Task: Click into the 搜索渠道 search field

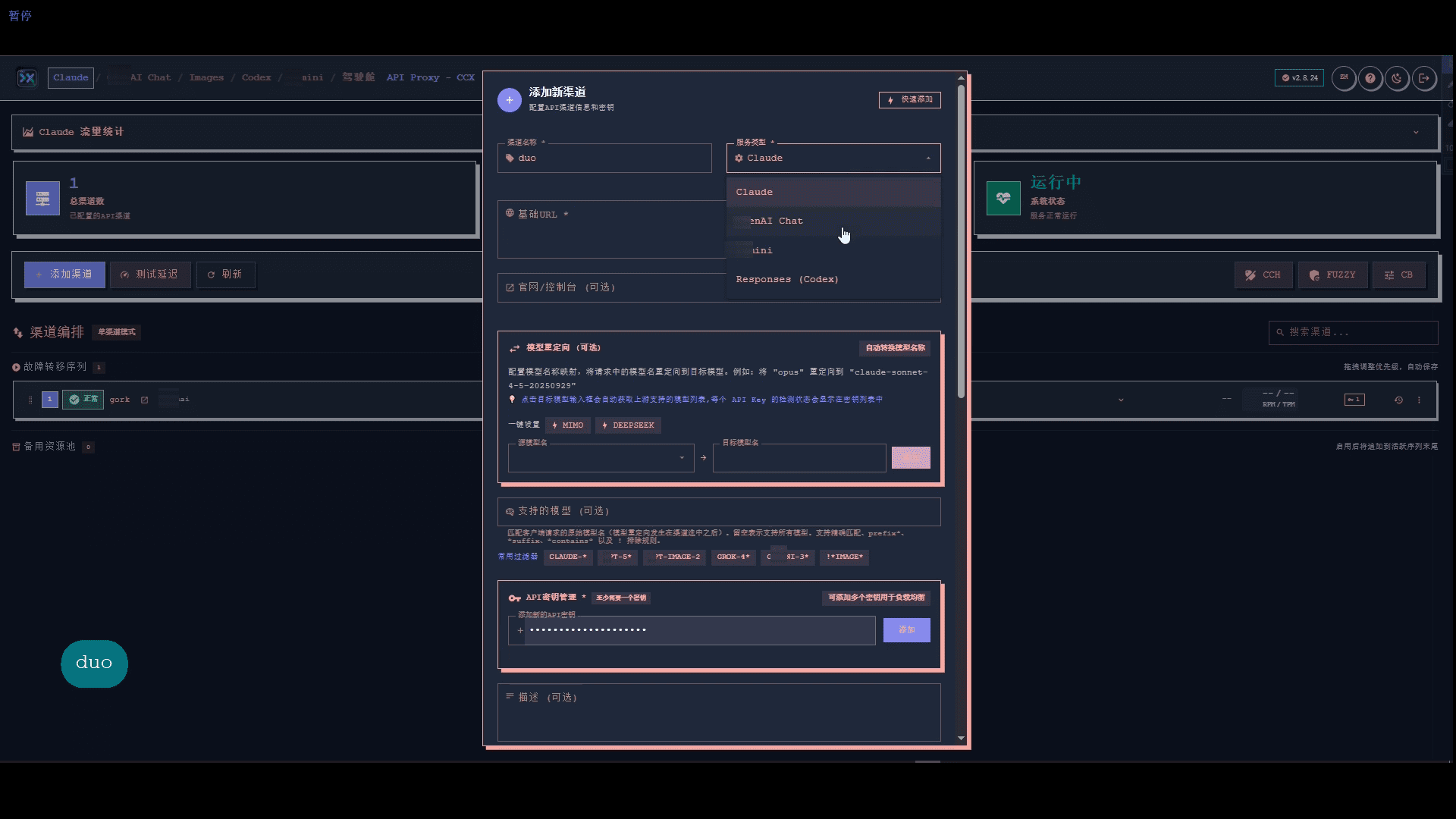Action: tap(1354, 332)
